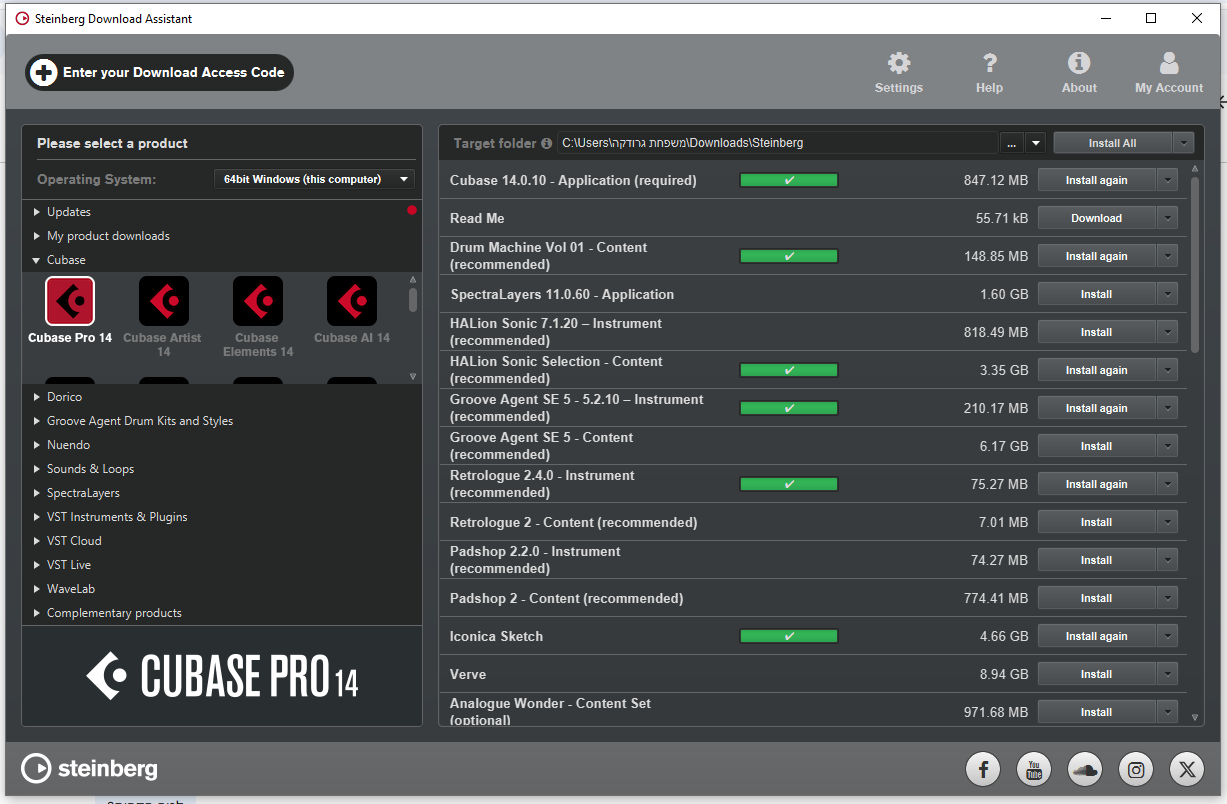This screenshot has width=1227, height=804.
Task: Click Enter your Download Access Code button
Action: [x=159, y=72]
